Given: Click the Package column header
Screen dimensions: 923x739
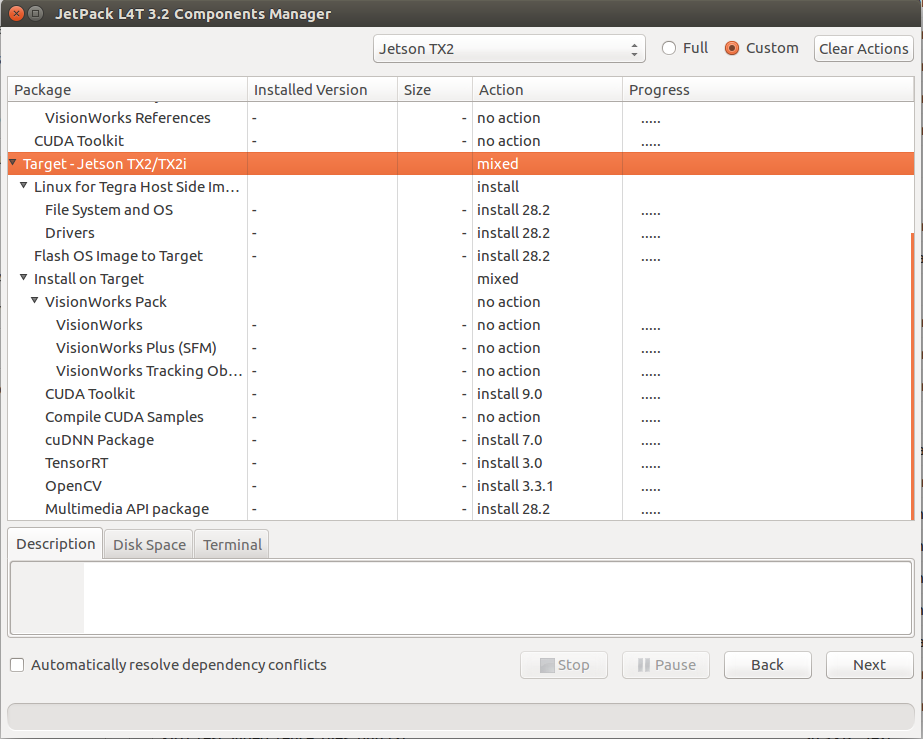Looking at the screenshot, I should click(127, 90).
